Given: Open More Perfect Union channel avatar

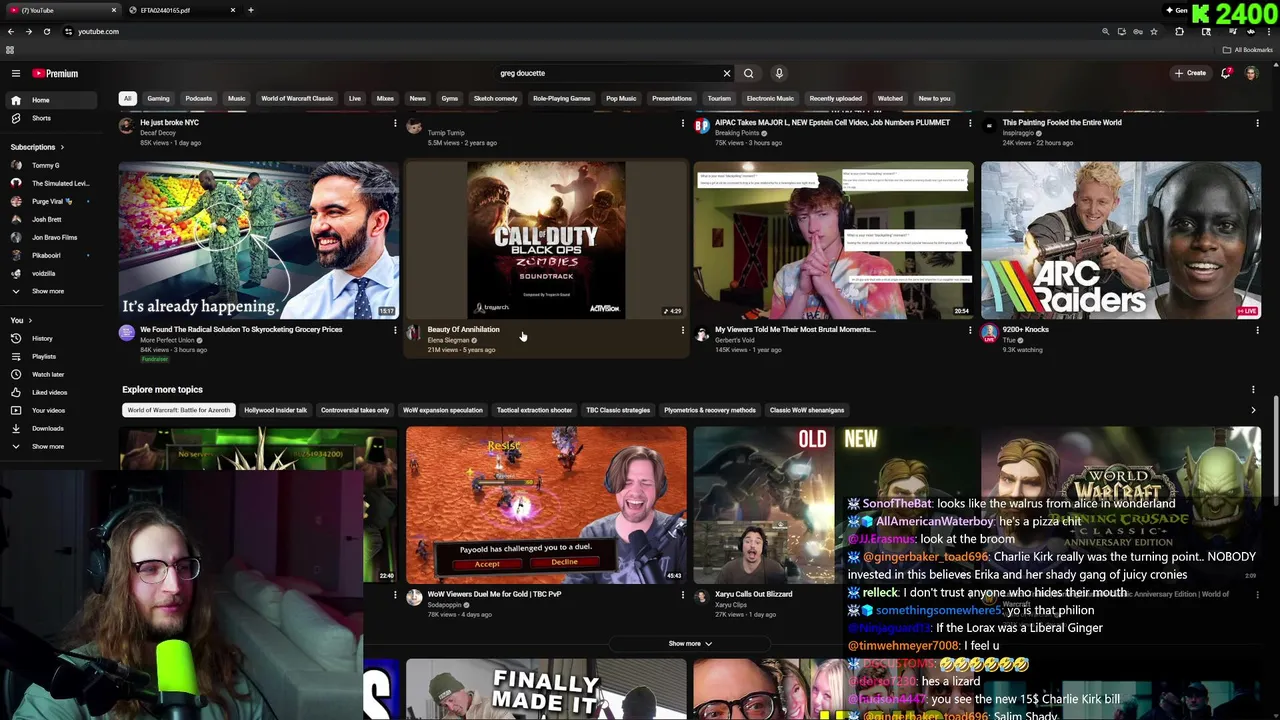Looking at the screenshot, I should click(x=127, y=333).
